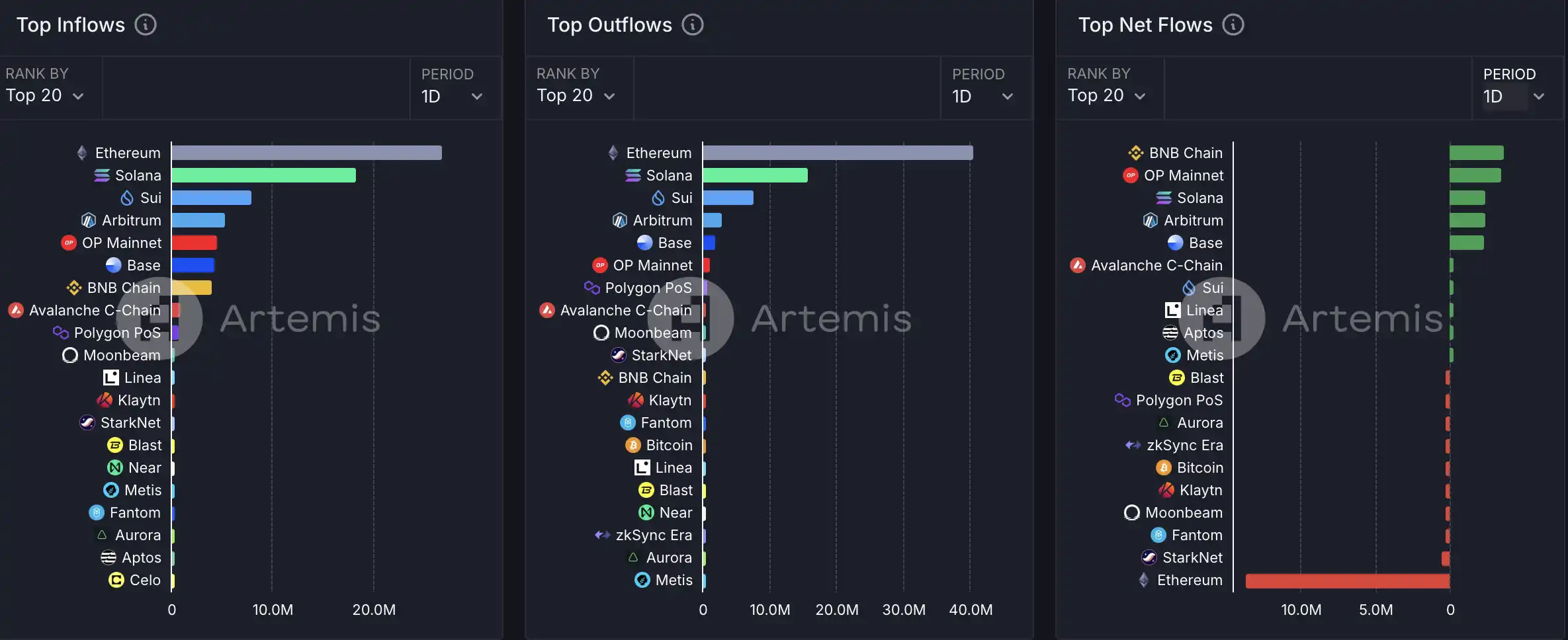Click the green Solana bar in Top Inflows
The image size is (1568, 640).
coord(263,176)
